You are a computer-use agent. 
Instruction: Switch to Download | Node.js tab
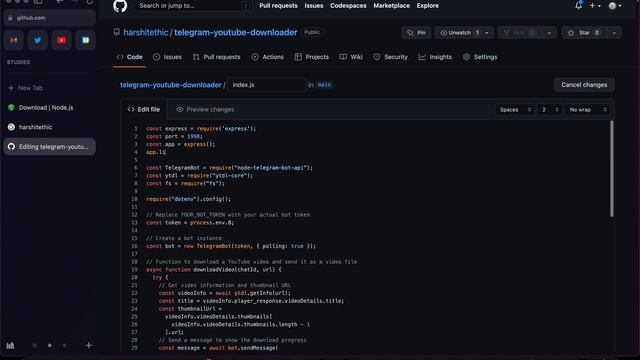pos(49,107)
